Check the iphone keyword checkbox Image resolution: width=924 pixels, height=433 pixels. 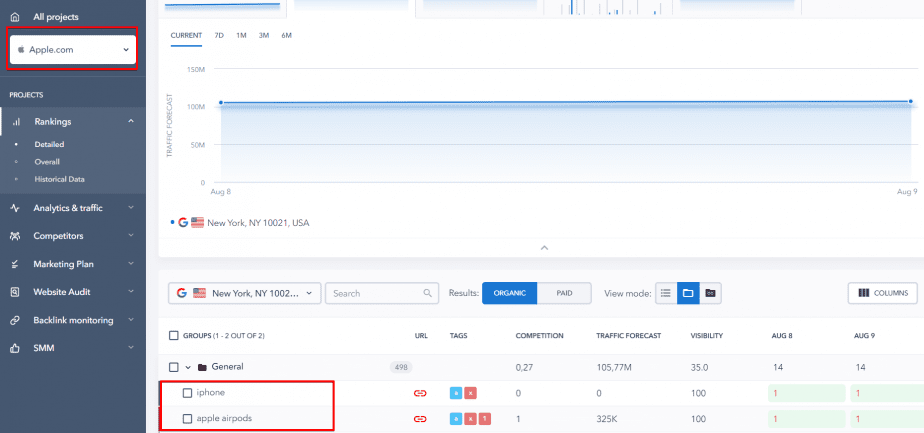point(187,393)
